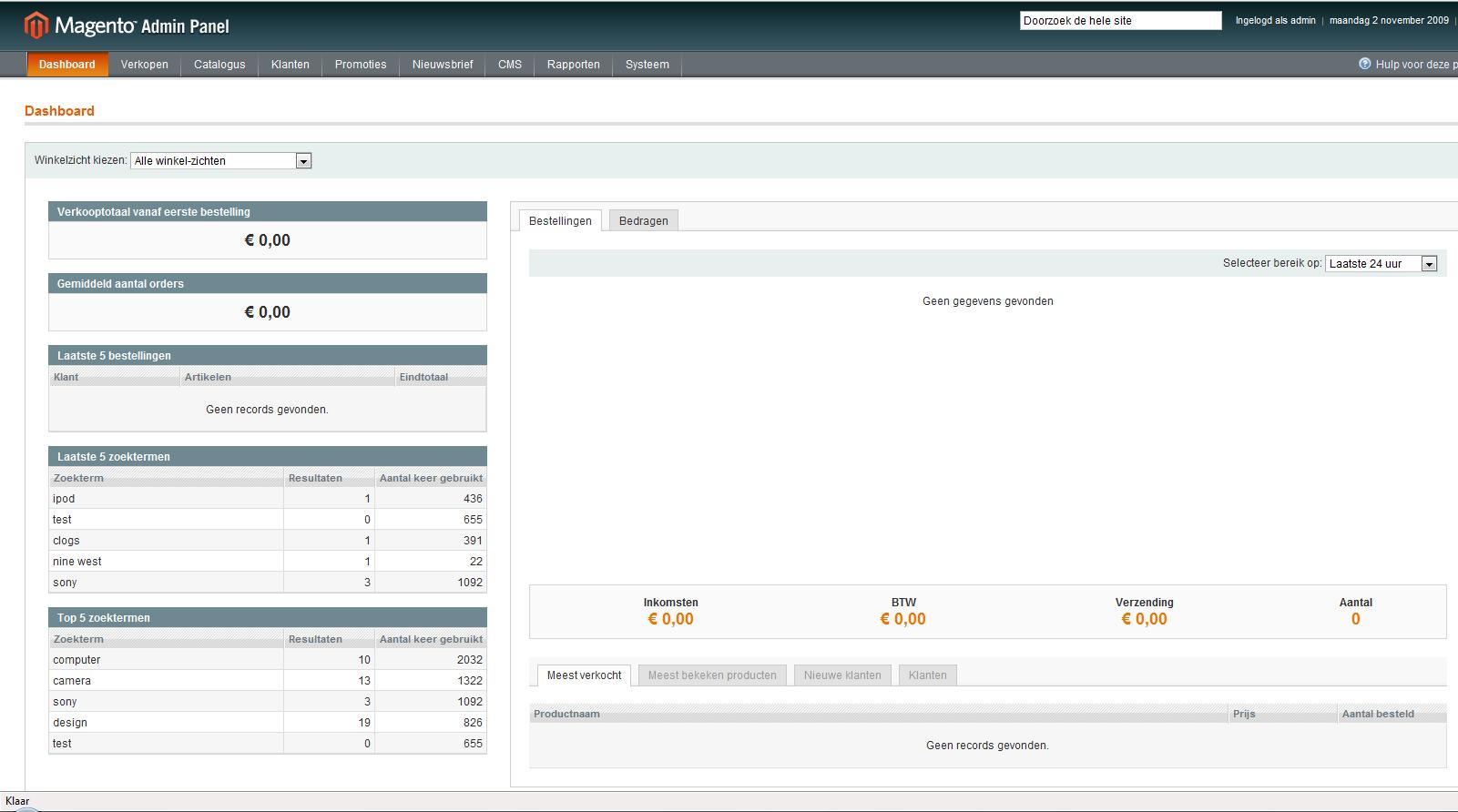The width and height of the screenshot is (1458, 812).
Task: Click the 'Doorzoek de hele site' search field
Action: tap(1120, 20)
